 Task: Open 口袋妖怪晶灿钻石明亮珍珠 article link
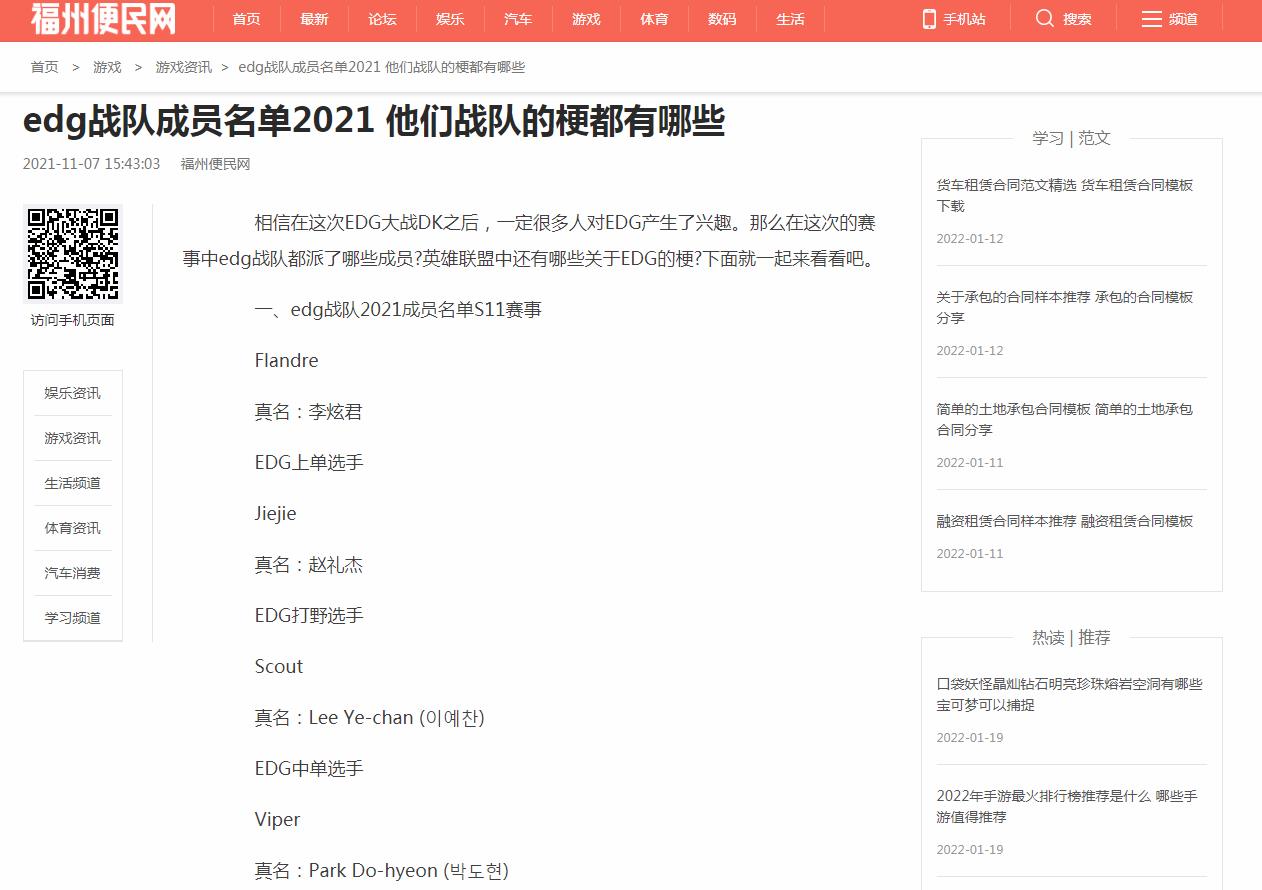pyautogui.click(x=1069, y=694)
